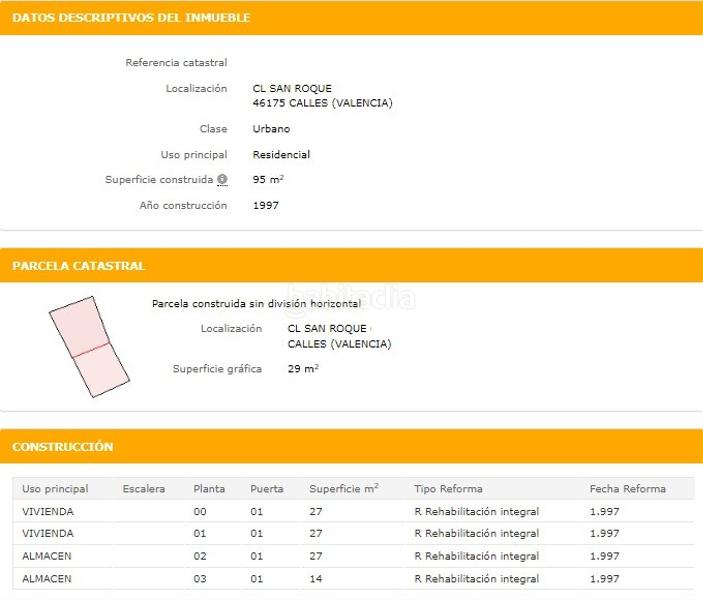Viewport: 703px width, 600px height.
Task: Select the Parcela Catastral section header
Action: (79, 266)
